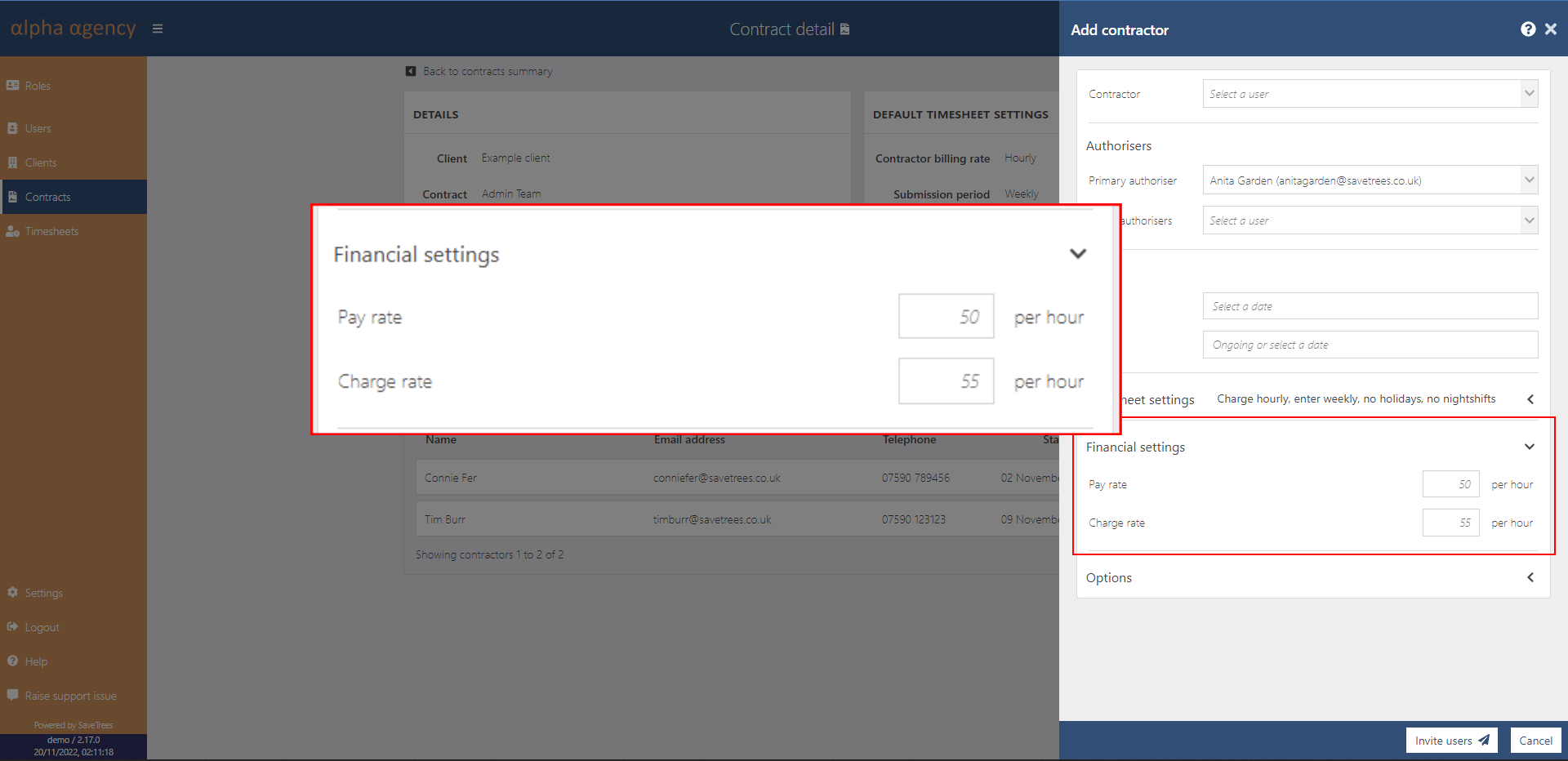The image size is (1568, 761).
Task: Click the Raise support issue icon
Action: click(13, 695)
